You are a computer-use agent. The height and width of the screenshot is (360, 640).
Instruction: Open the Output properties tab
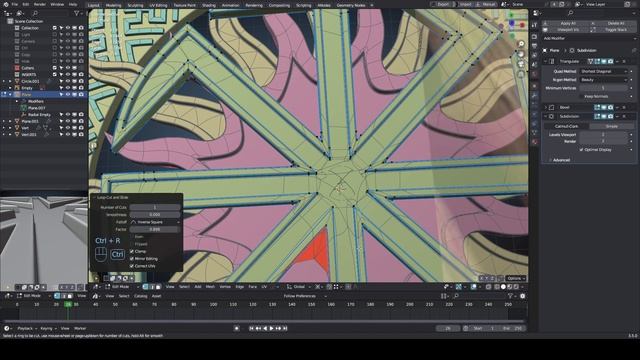coord(535,46)
